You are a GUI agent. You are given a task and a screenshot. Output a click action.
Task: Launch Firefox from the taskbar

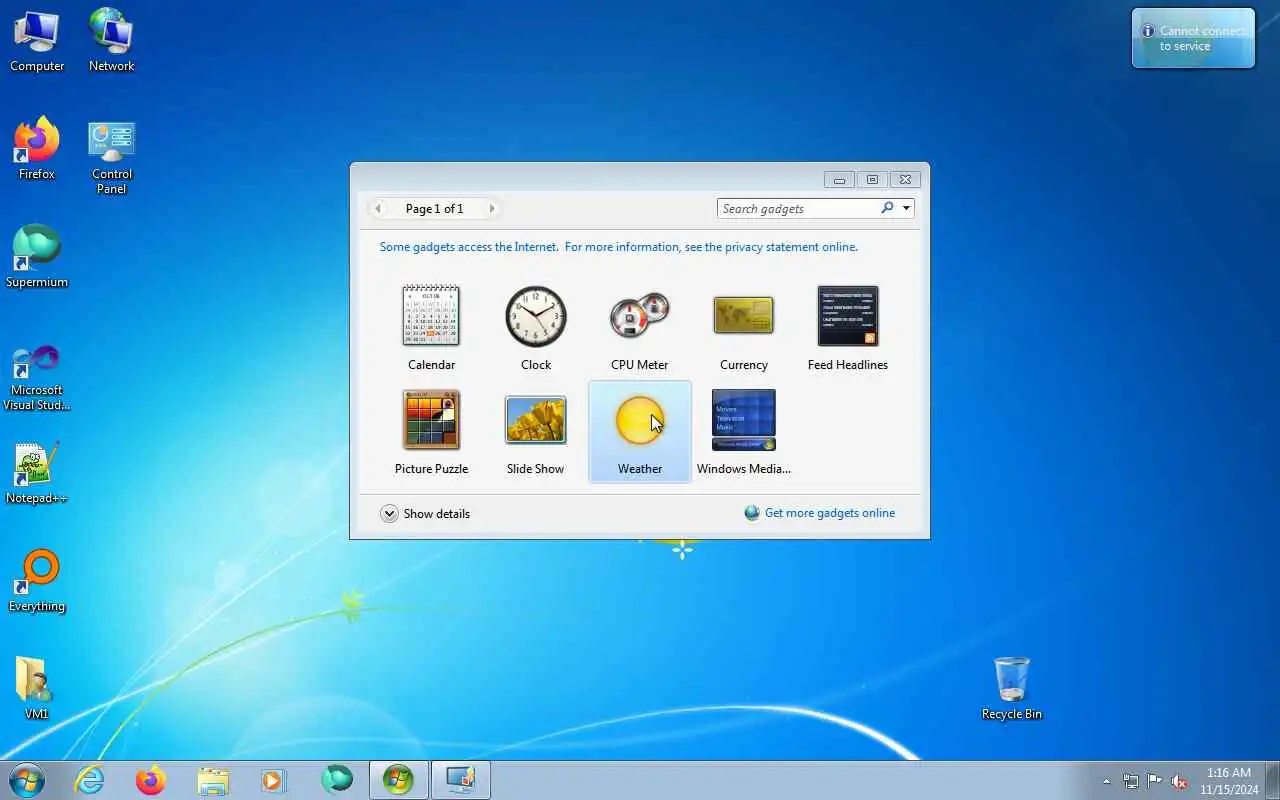151,780
